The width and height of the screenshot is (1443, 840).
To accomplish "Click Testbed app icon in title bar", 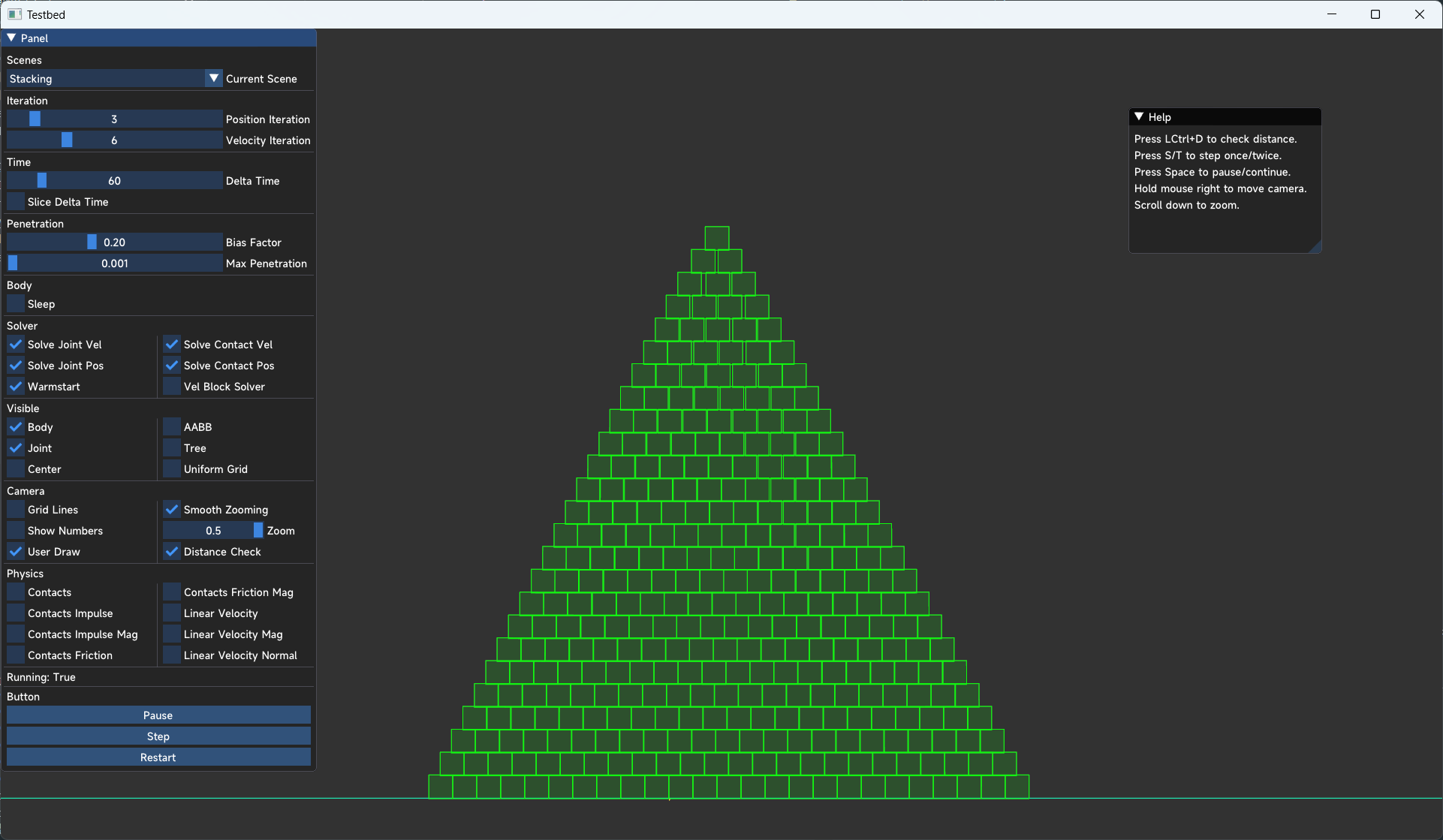I will click(x=14, y=14).
